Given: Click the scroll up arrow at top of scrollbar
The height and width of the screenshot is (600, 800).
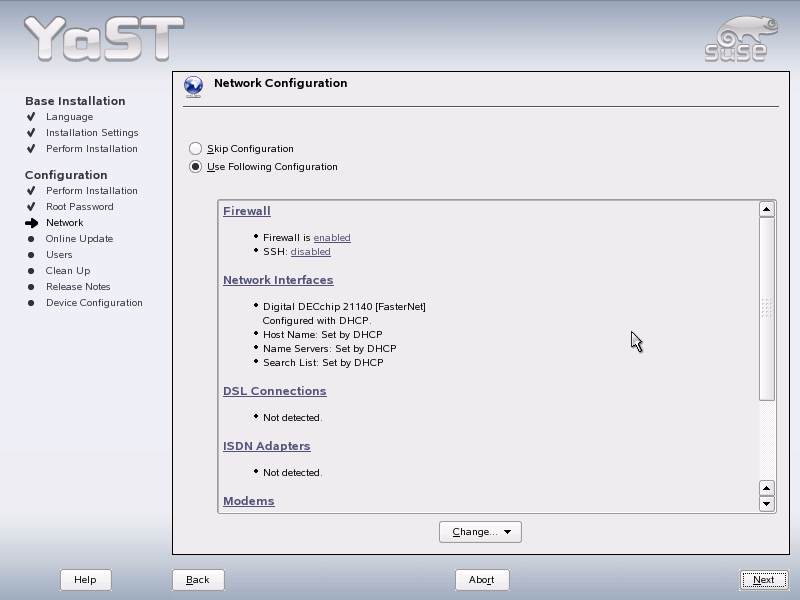Looking at the screenshot, I should tap(767, 209).
